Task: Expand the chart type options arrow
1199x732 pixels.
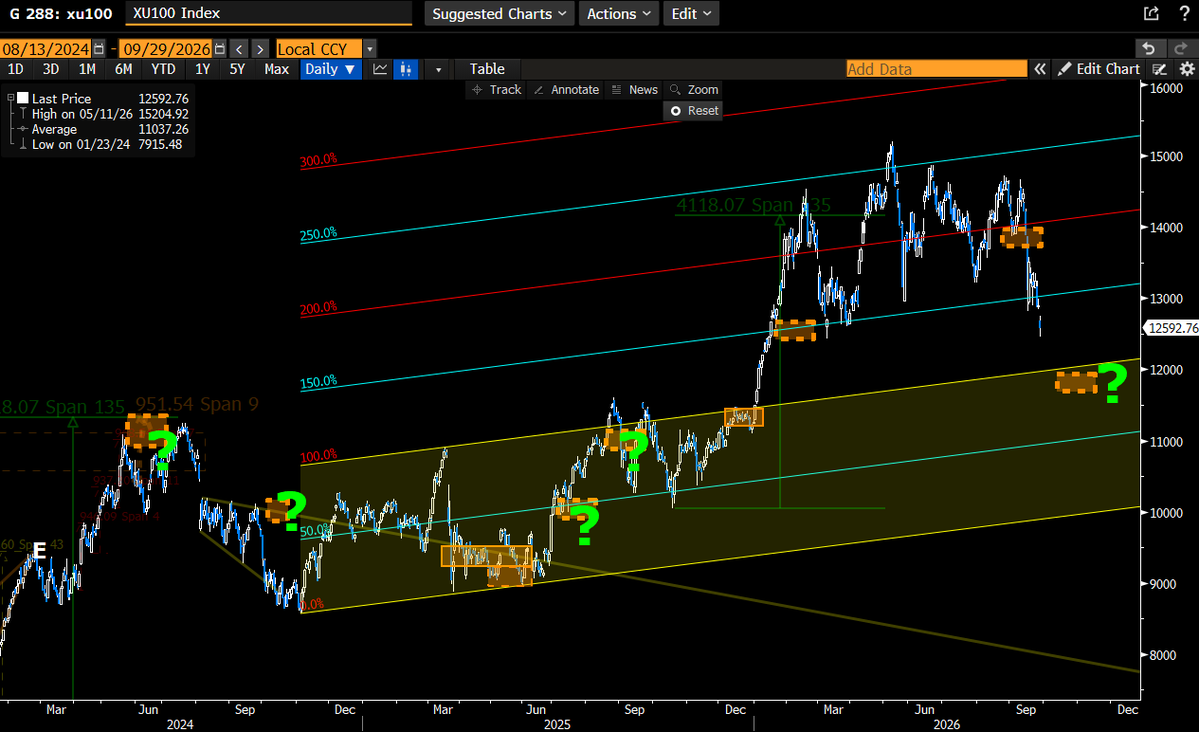Action: pos(438,69)
